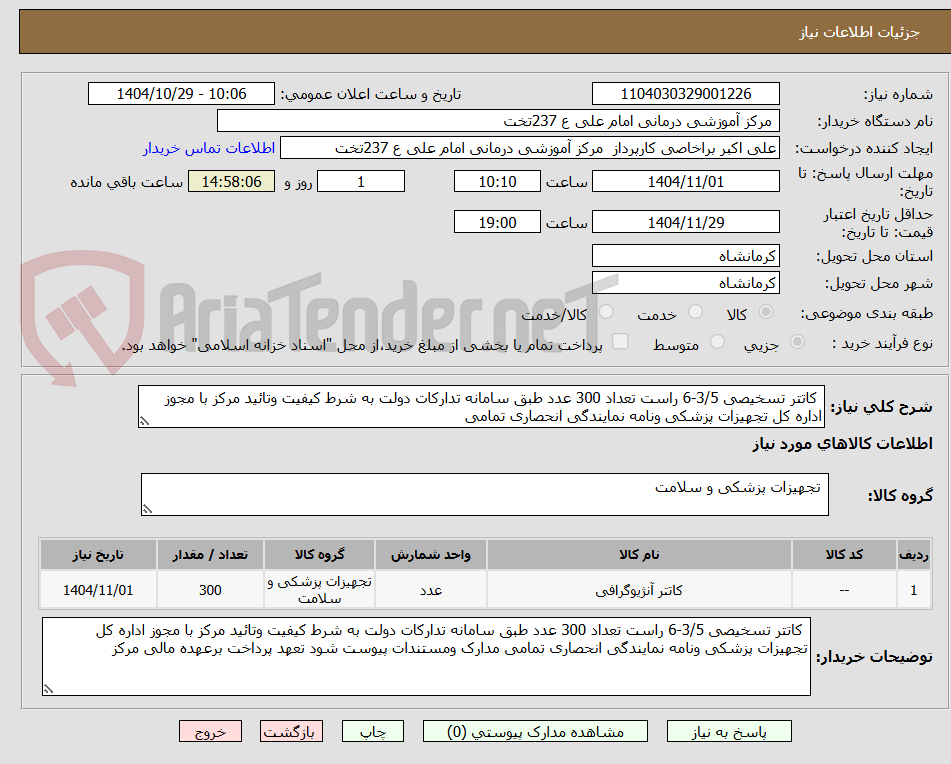Select the متوسط purchase type radio

[x=717, y=342]
